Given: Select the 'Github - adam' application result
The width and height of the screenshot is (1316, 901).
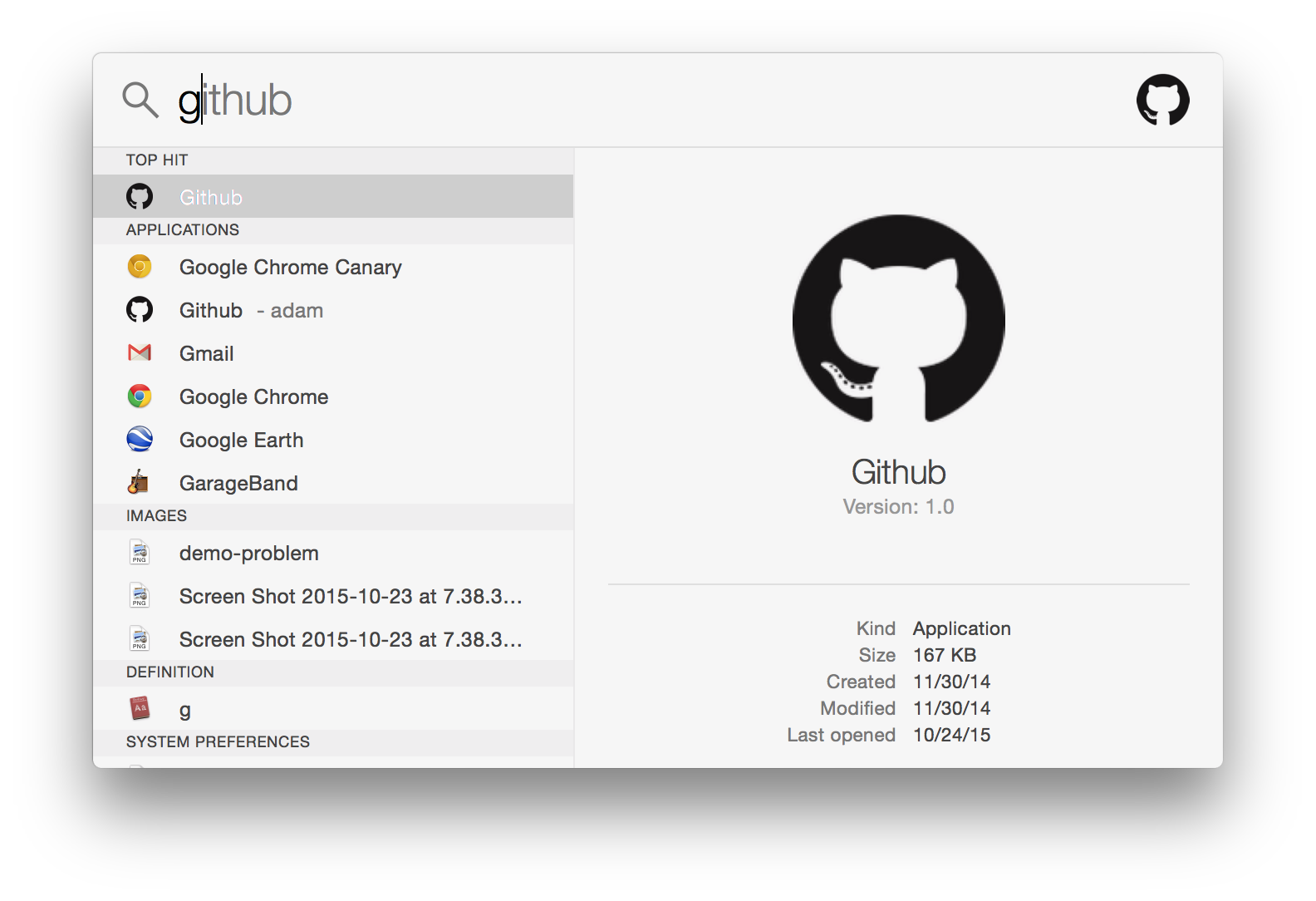Looking at the screenshot, I should (x=333, y=310).
